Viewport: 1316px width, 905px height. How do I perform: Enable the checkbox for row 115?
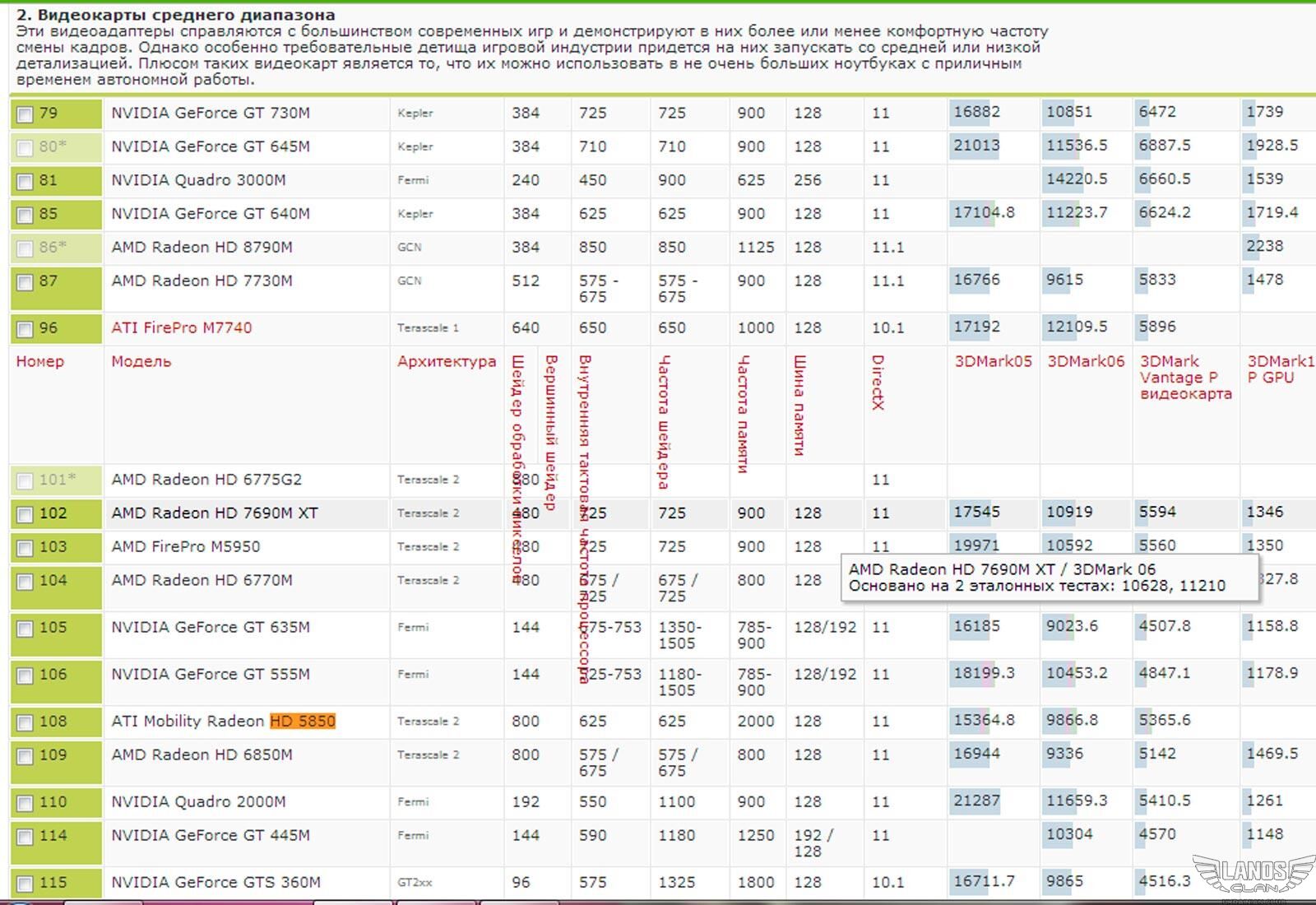25,884
